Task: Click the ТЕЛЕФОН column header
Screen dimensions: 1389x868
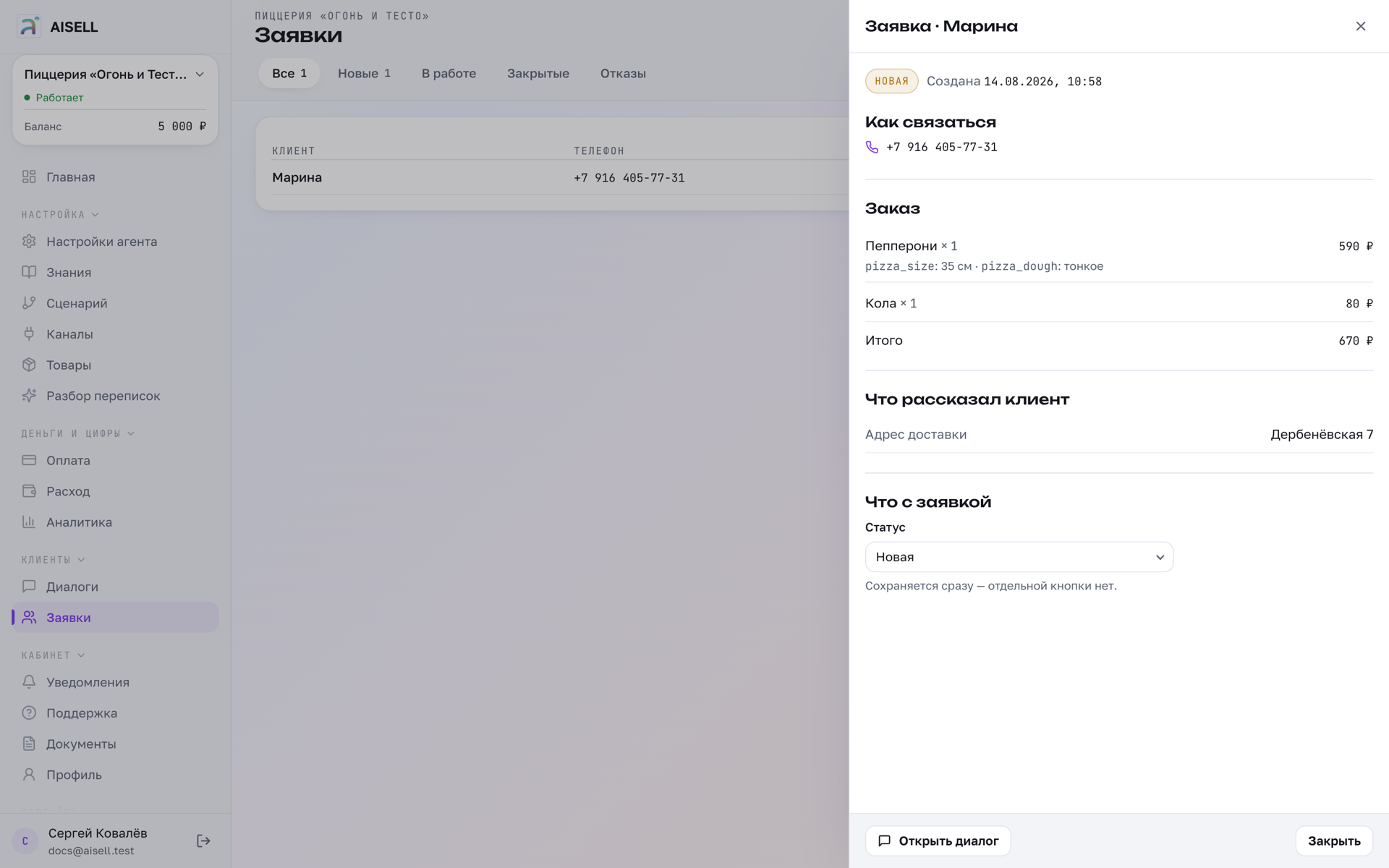Action: (x=599, y=151)
